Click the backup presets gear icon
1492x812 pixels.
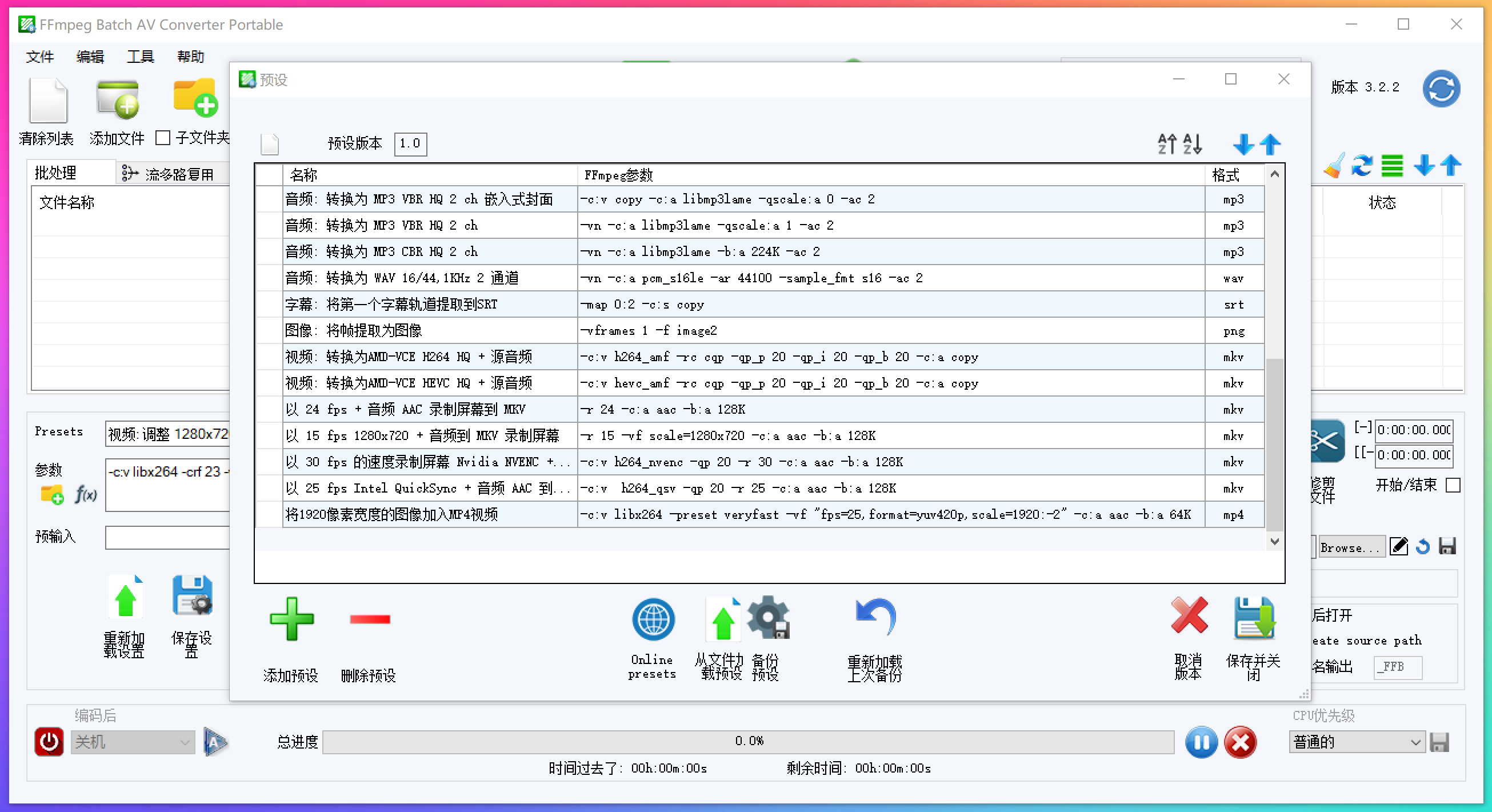click(x=768, y=618)
